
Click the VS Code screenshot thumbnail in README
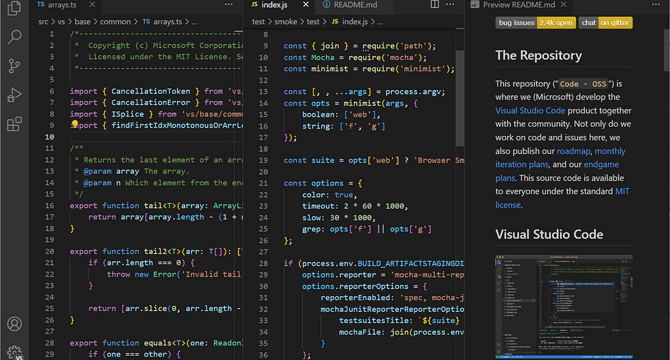(x=564, y=306)
